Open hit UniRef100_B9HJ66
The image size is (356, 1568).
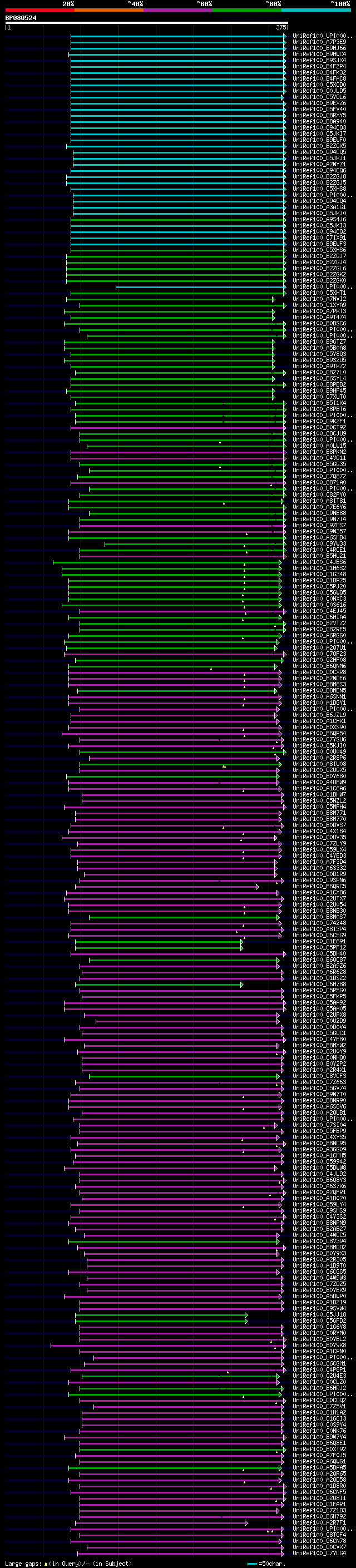coord(319,48)
